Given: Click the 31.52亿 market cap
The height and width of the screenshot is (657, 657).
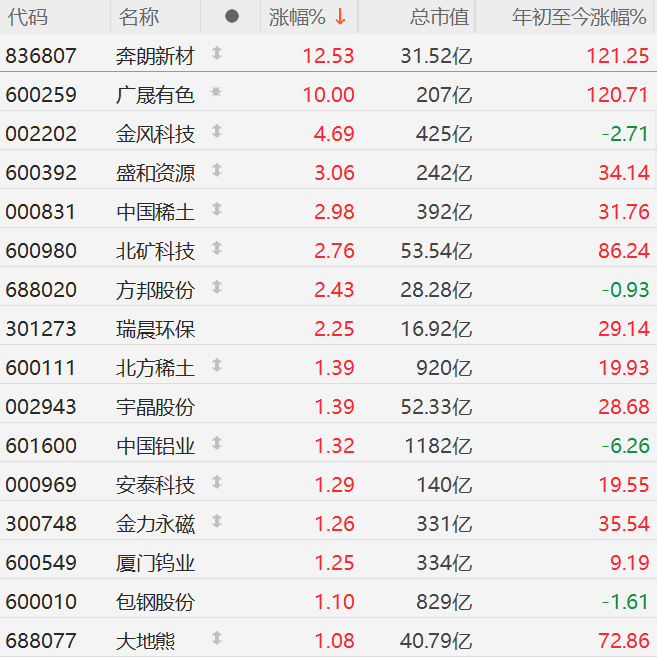Looking at the screenshot, I should pyautogui.click(x=436, y=56).
